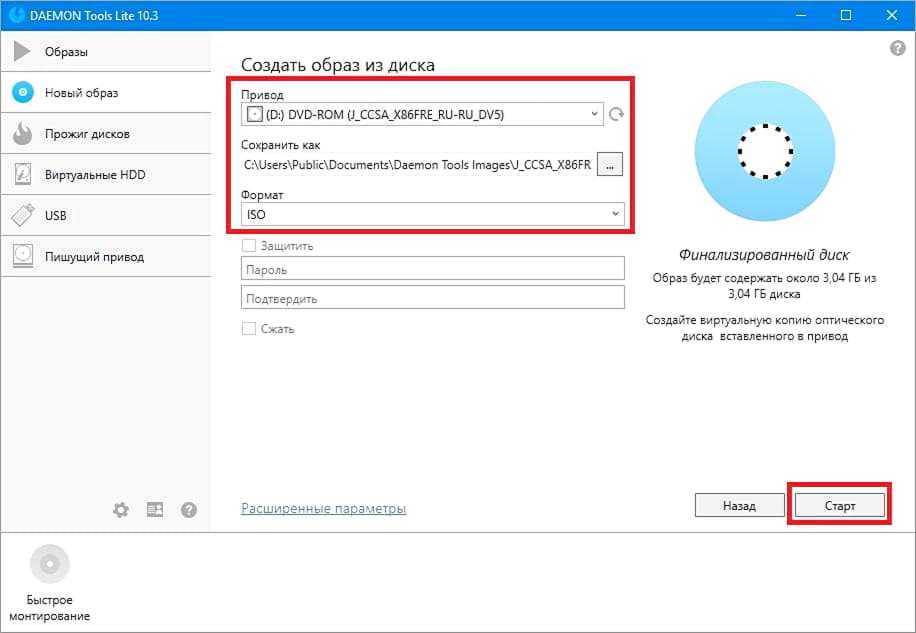Open settings gear icon in sidebar
The height and width of the screenshot is (633, 916).
(x=121, y=510)
